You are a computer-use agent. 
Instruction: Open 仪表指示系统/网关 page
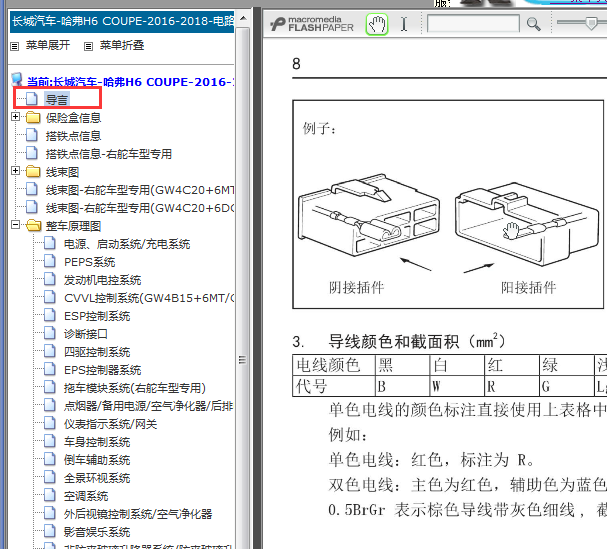click(110, 424)
